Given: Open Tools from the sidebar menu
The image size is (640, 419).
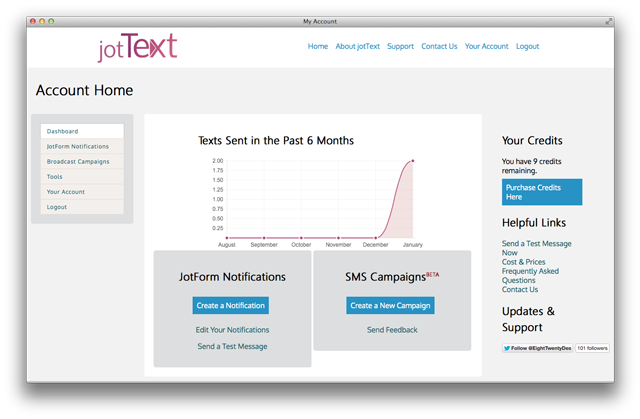Looking at the screenshot, I should (54, 176).
